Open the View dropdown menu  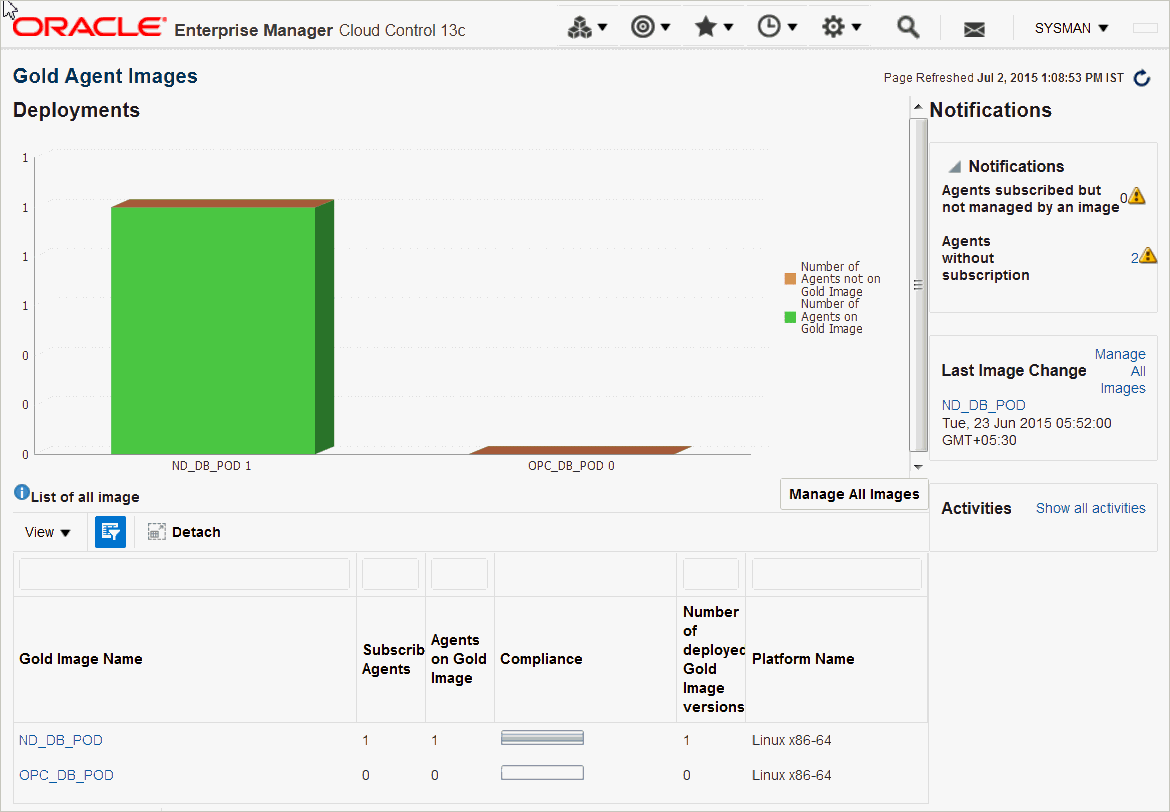coord(48,532)
